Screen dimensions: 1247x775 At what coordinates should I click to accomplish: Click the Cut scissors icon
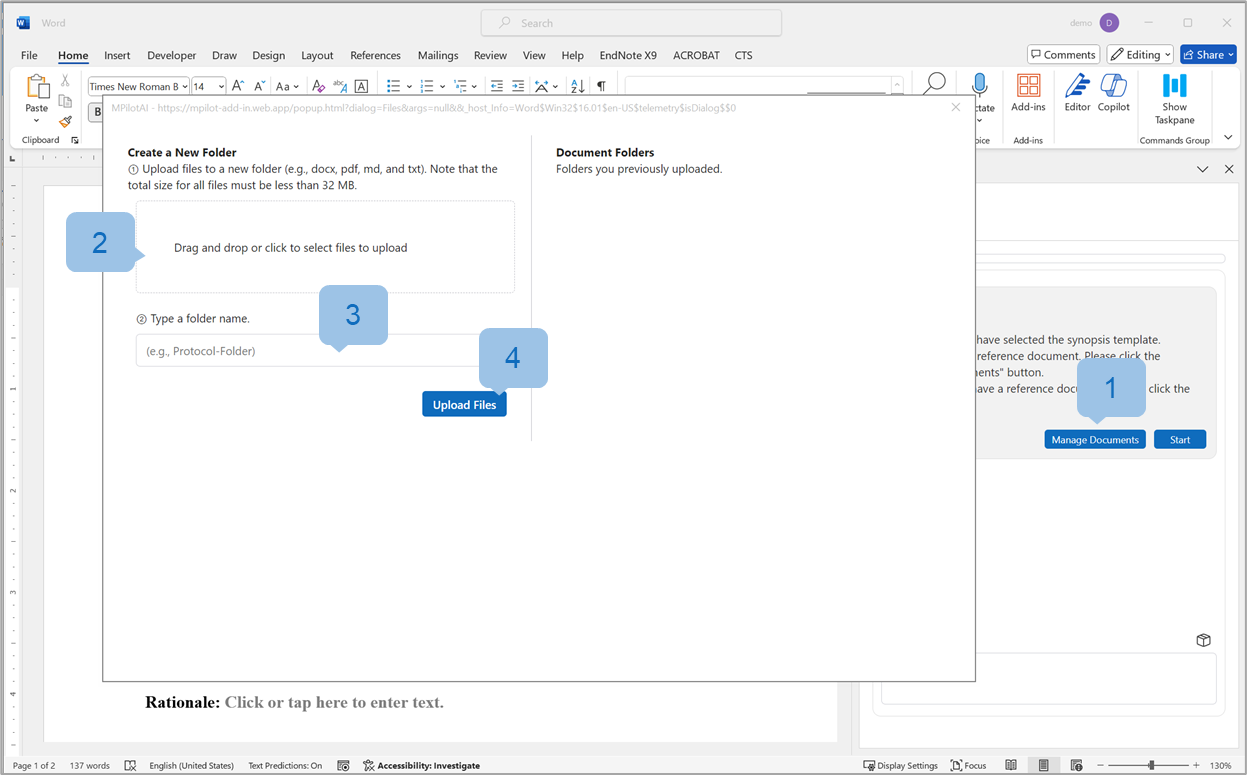(x=65, y=80)
